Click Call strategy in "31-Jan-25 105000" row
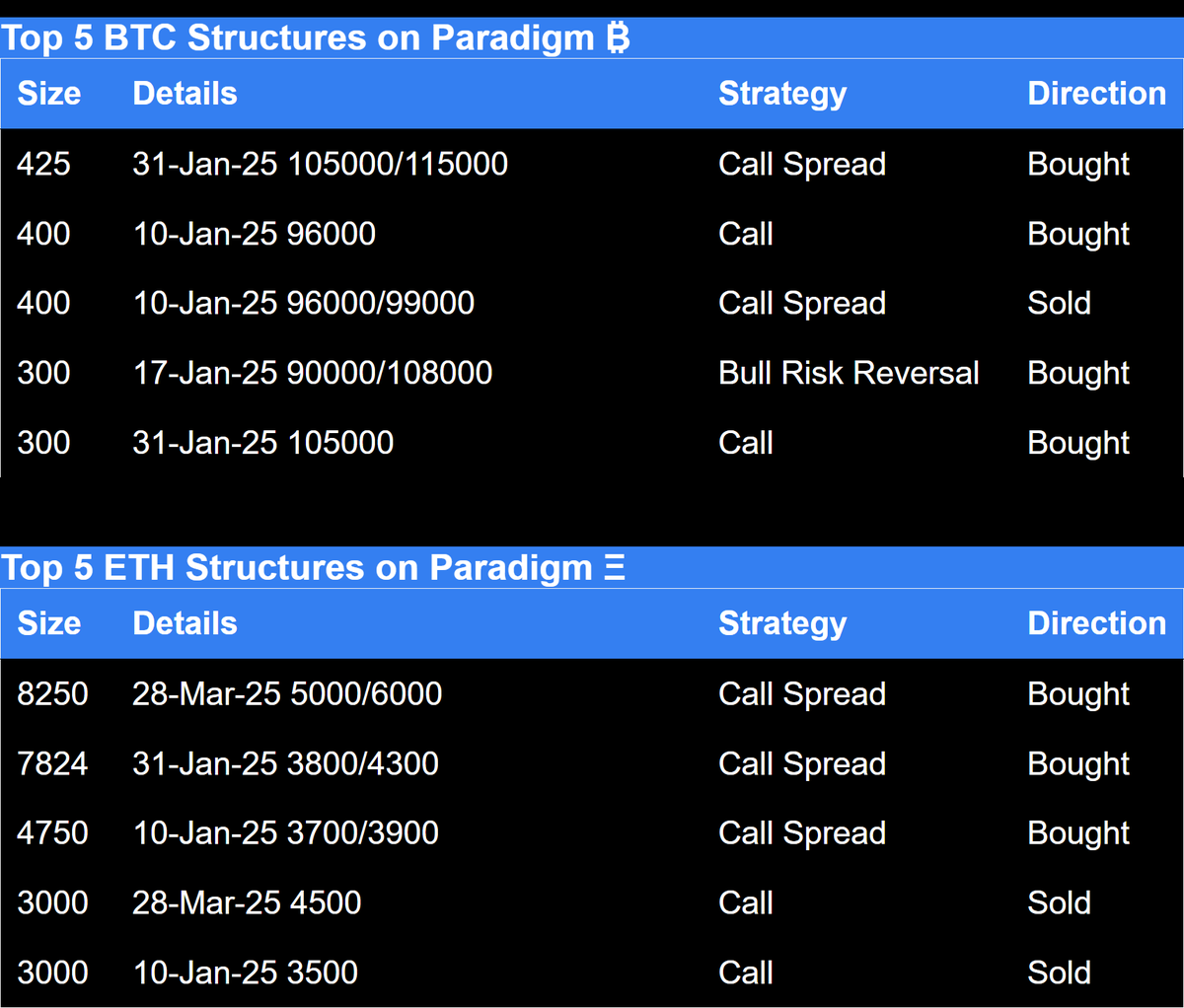Image resolution: width=1184 pixels, height=1008 pixels. click(746, 443)
